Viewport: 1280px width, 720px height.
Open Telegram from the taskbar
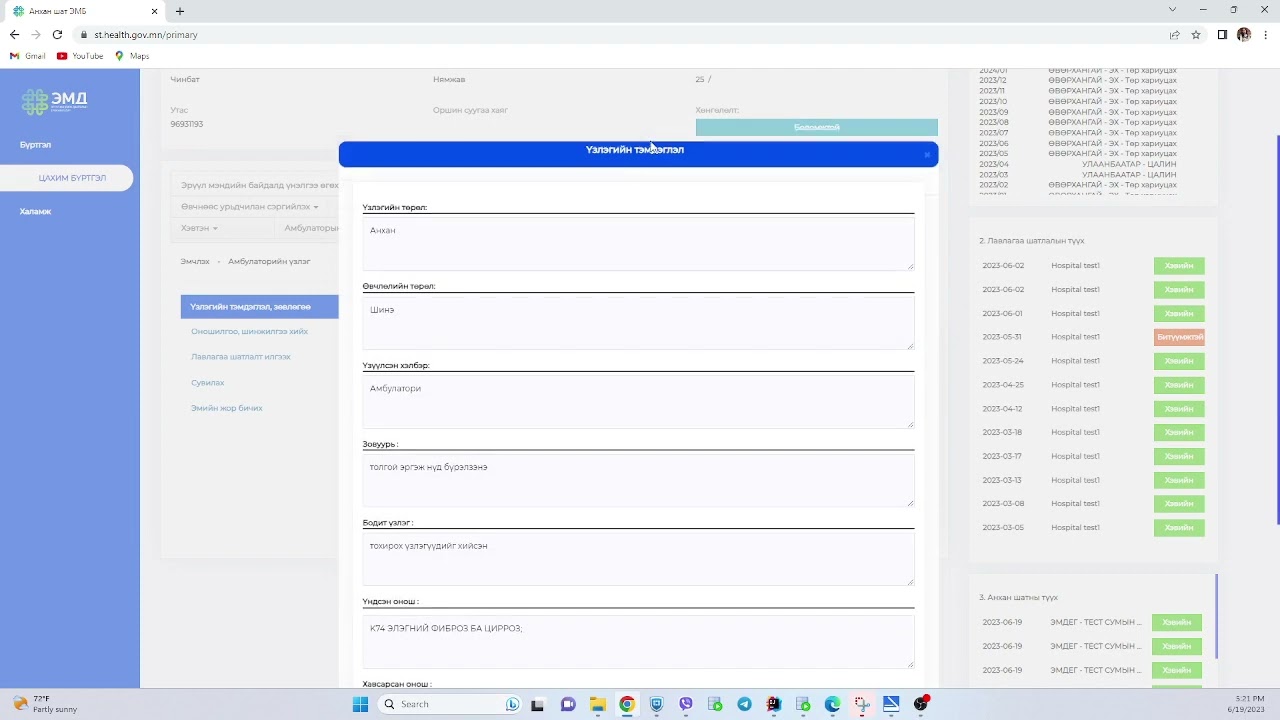click(x=745, y=704)
